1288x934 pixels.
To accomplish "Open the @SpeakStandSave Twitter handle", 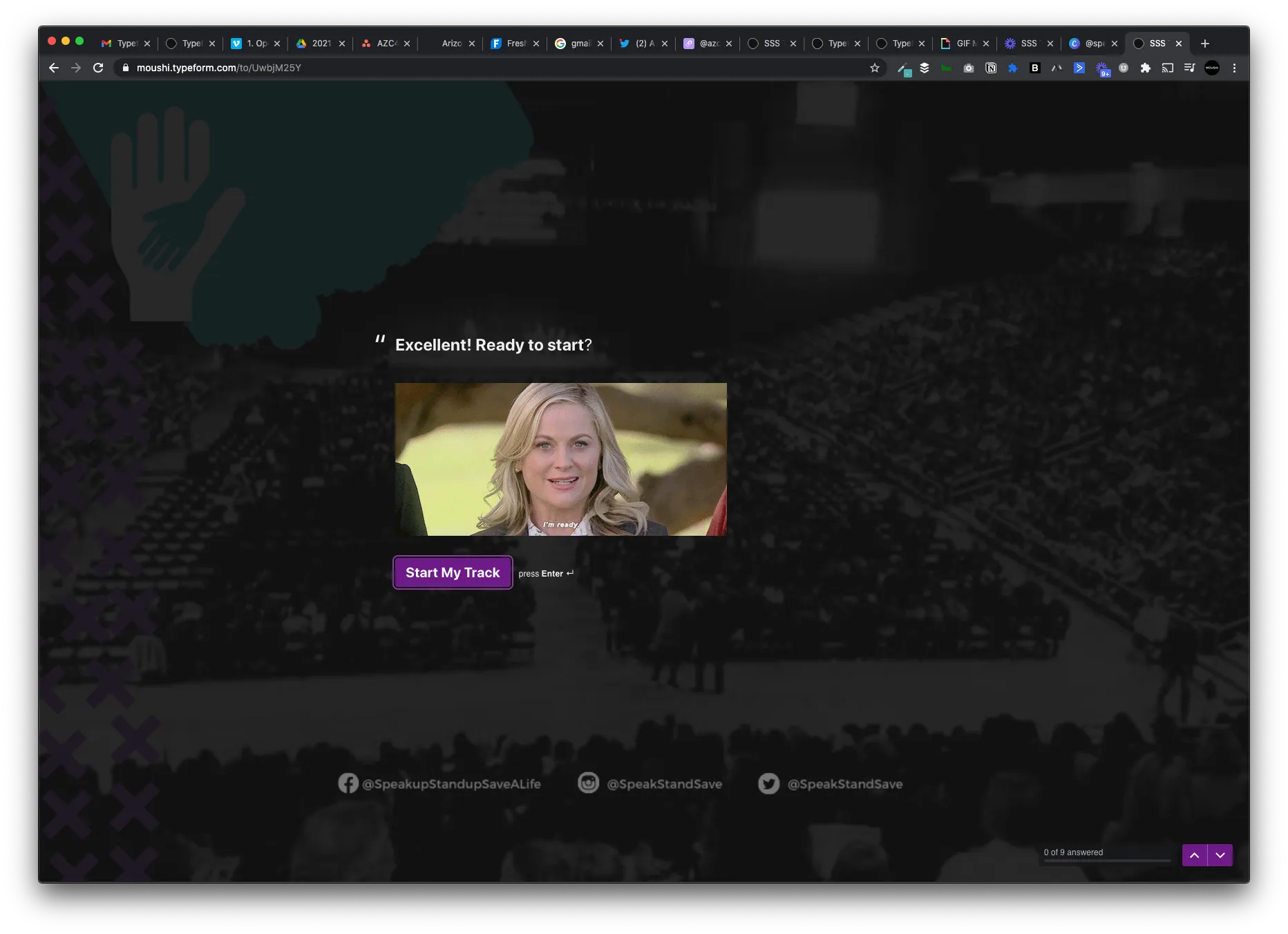I will pyautogui.click(x=845, y=784).
